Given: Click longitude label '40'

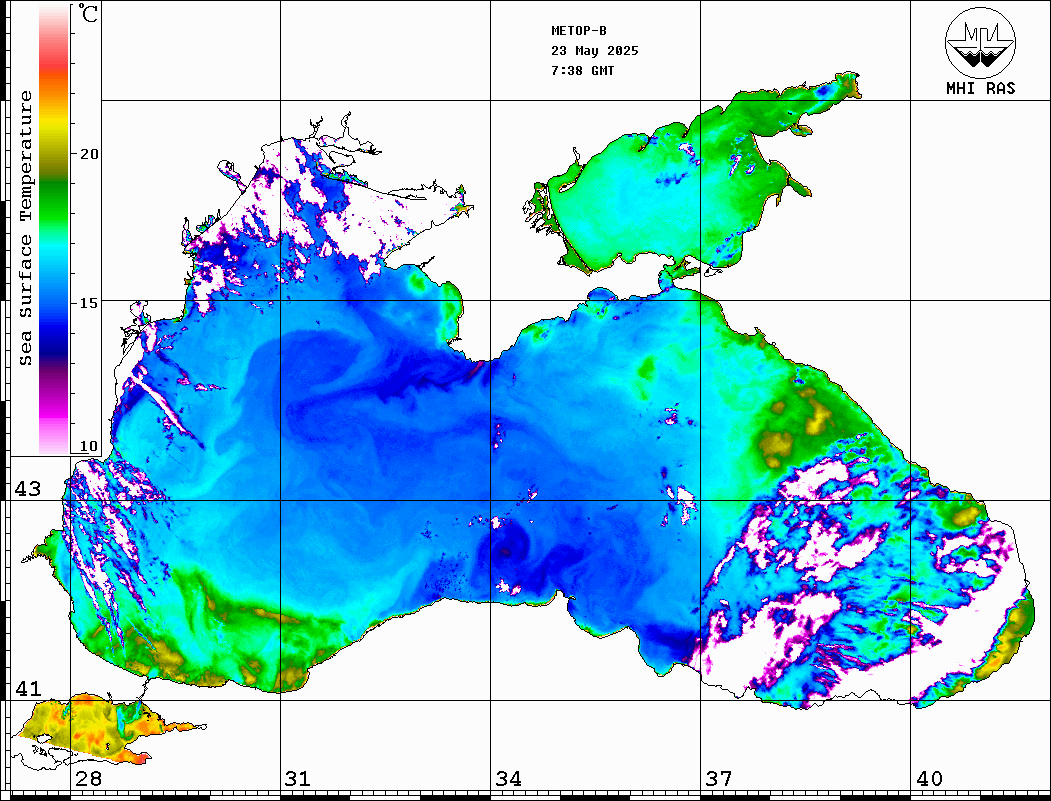Looking at the screenshot, I should [x=929, y=779].
